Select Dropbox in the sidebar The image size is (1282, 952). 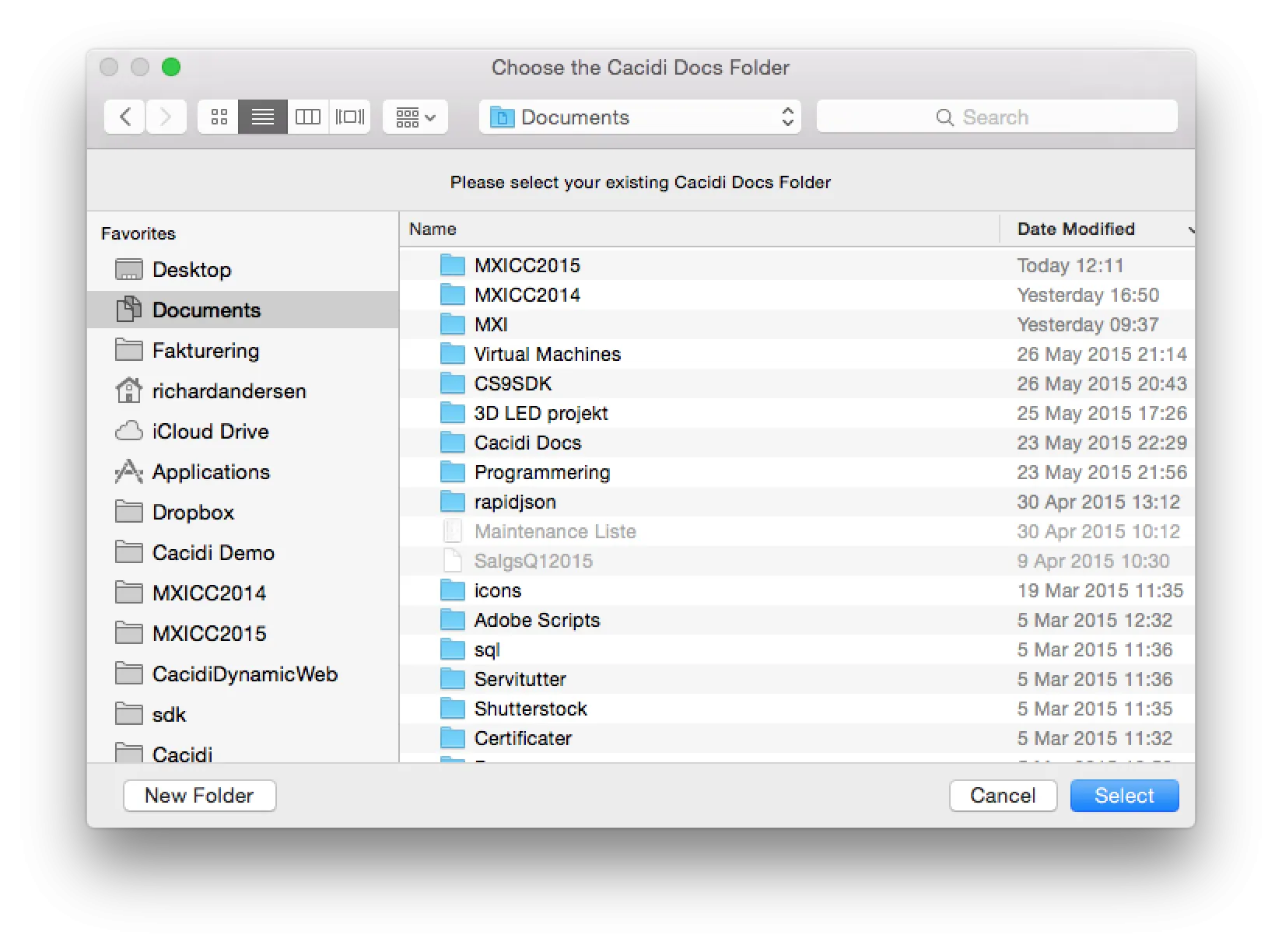(193, 513)
